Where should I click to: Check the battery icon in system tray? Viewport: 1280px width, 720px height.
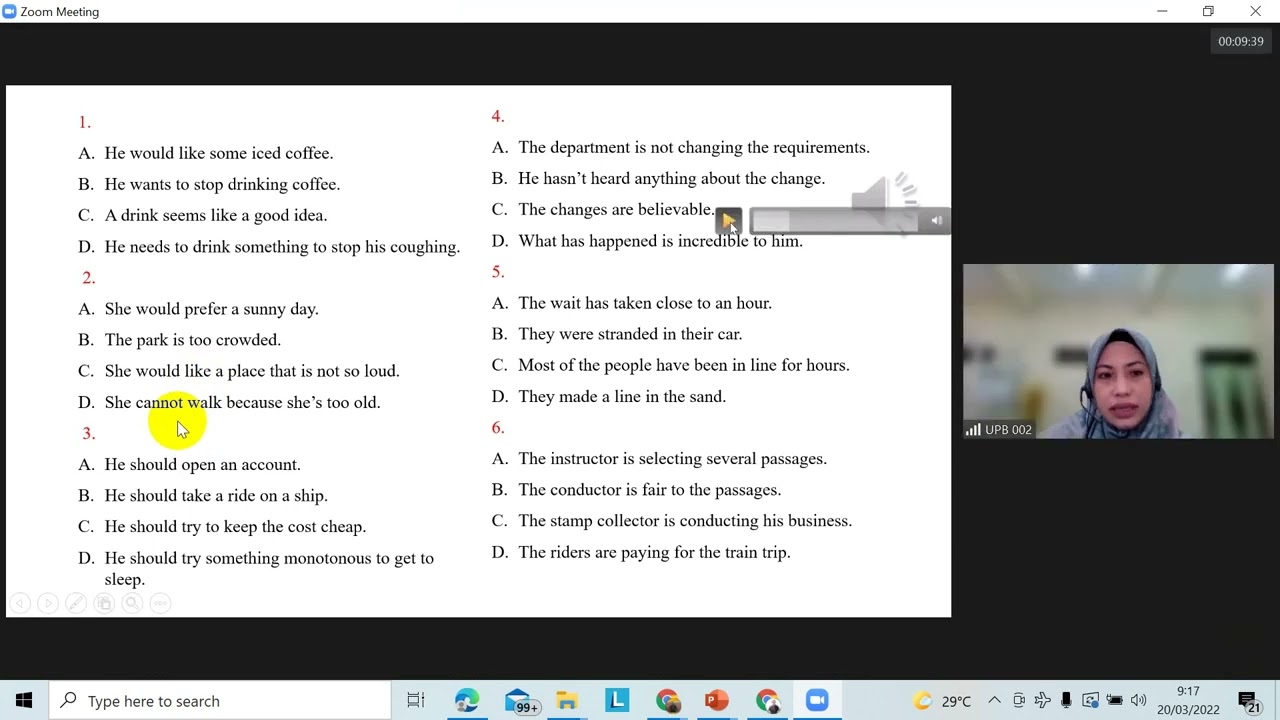tap(1114, 701)
